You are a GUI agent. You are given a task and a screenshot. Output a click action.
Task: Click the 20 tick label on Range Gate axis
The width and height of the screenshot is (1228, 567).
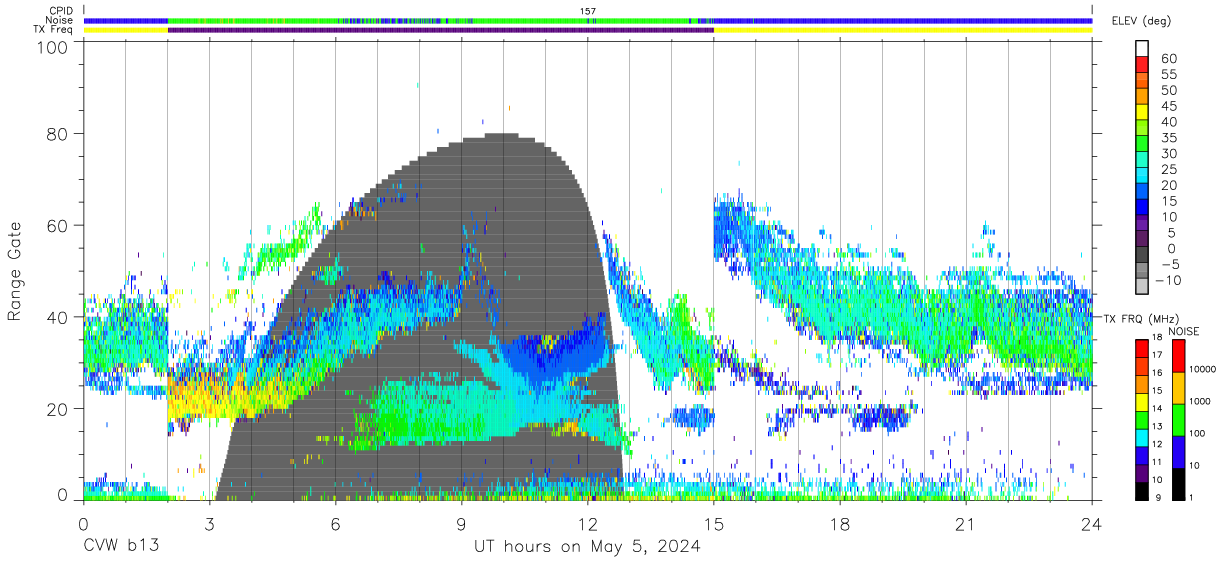click(58, 408)
